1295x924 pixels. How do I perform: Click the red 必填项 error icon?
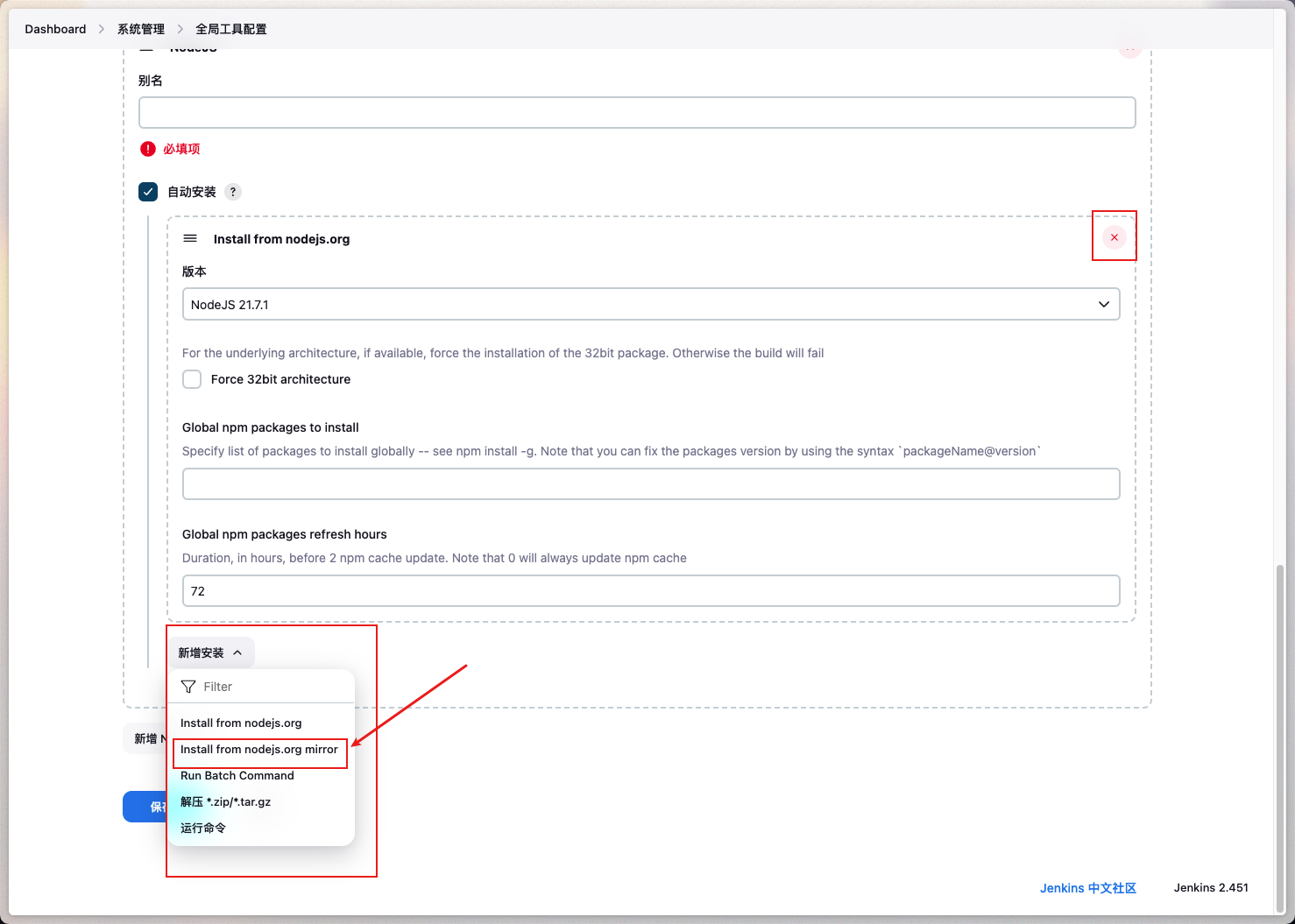point(148,149)
